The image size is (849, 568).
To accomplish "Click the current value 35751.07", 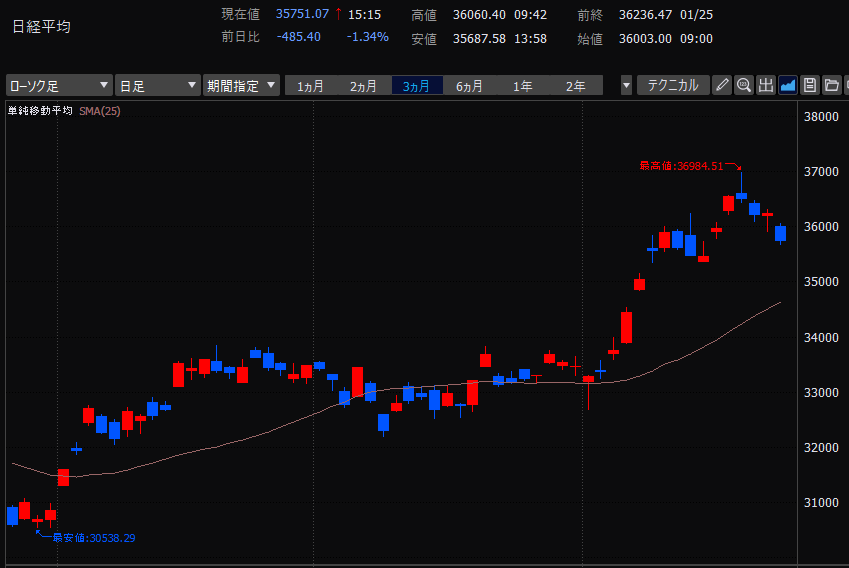I will click(302, 14).
